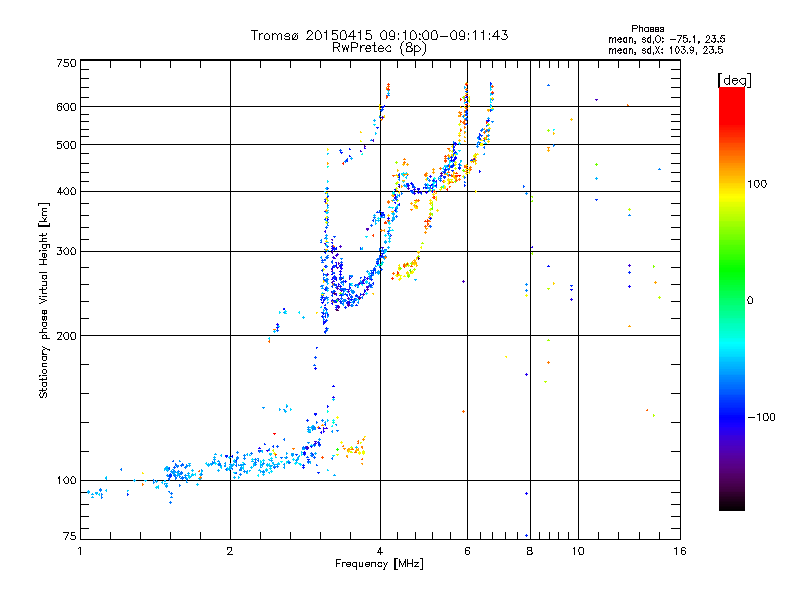Click the 'mean, sd,O: -75.1, 23.5' statistic
800x600 pixels.
point(666,39)
